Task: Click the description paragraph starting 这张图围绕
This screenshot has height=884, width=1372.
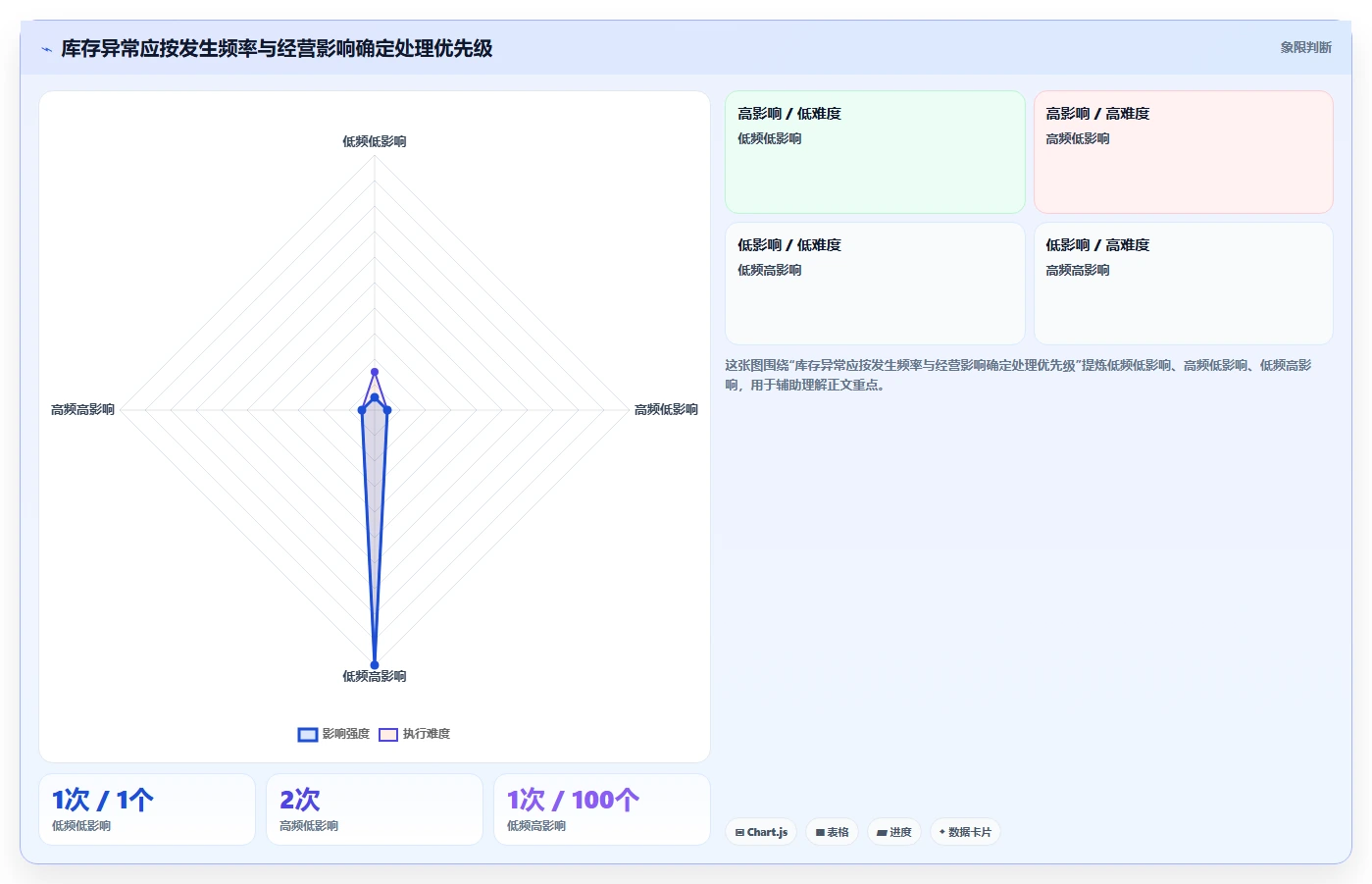Action: 1020,375
